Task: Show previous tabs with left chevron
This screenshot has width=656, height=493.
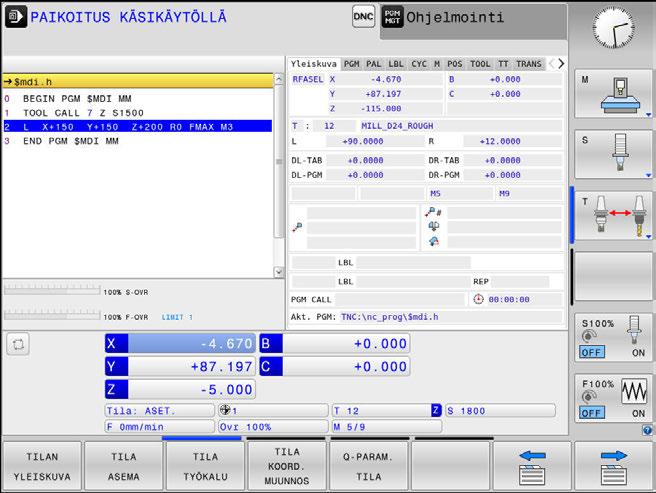Action: click(x=551, y=64)
